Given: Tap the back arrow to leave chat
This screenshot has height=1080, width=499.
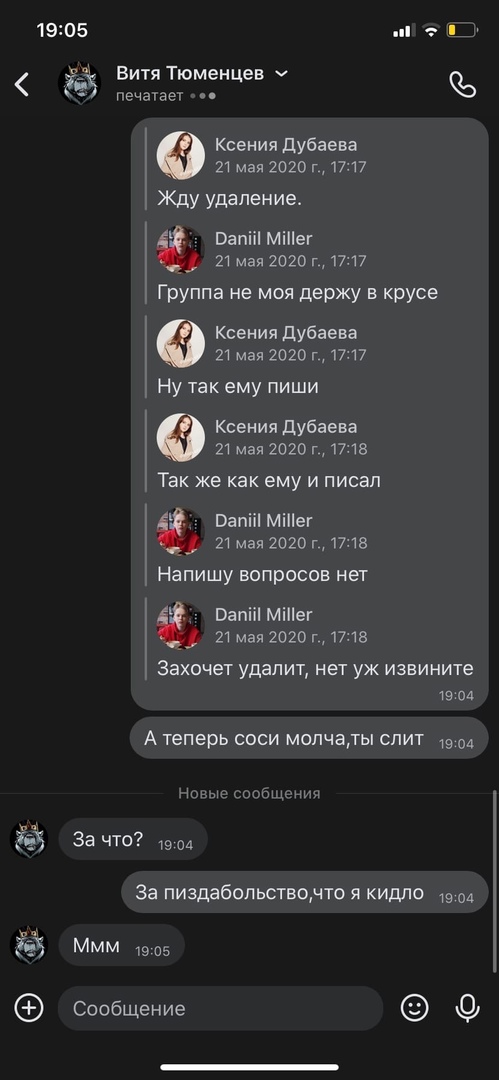Looking at the screenshot, I should tap(22, 84).
